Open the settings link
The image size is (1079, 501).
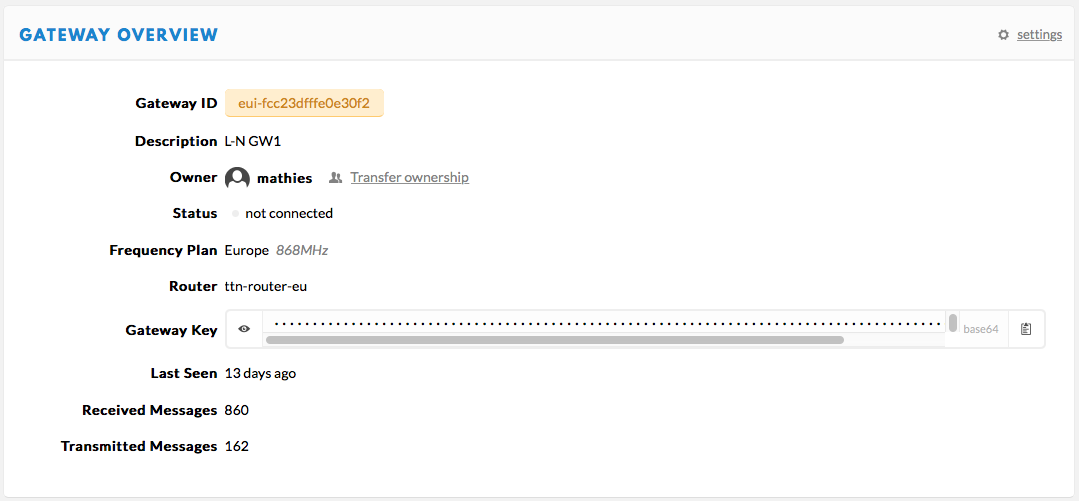pos(1039,34)
